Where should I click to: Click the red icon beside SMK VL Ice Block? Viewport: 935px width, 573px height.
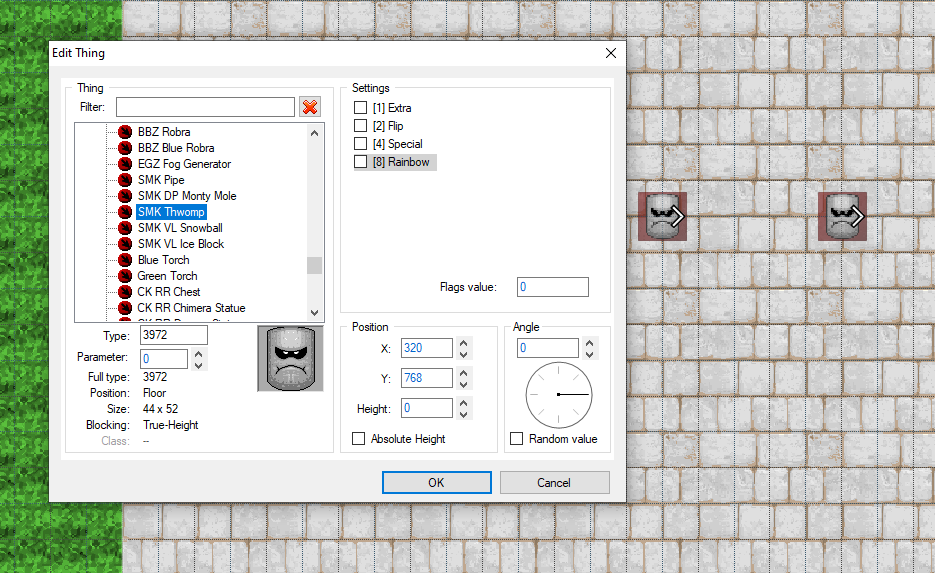125,244
